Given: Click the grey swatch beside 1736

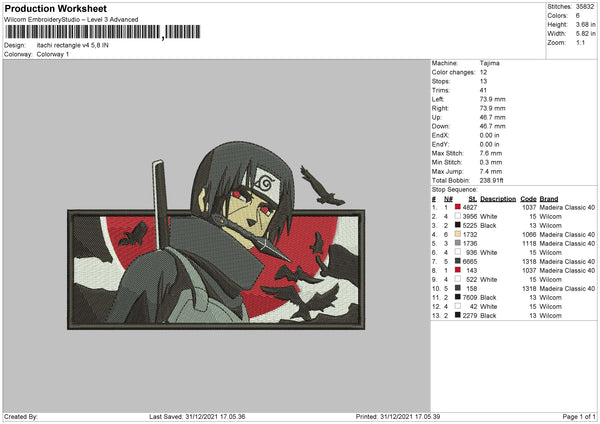Looking at the screenshot, I should [457, 243].
